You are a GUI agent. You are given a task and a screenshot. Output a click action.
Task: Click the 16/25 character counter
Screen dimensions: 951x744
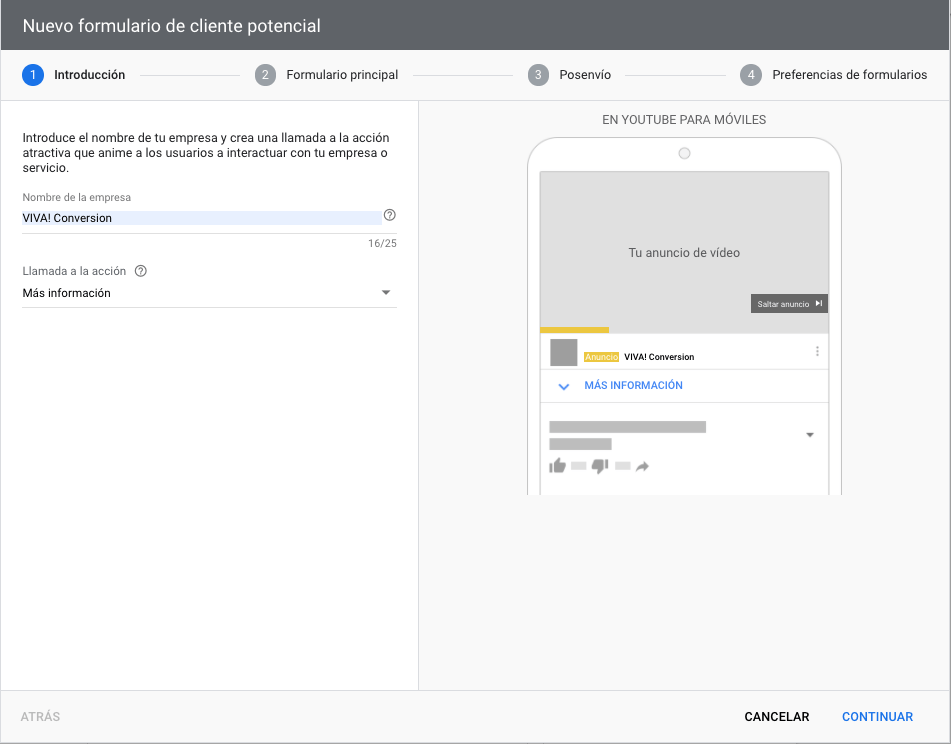coord(382,243)
